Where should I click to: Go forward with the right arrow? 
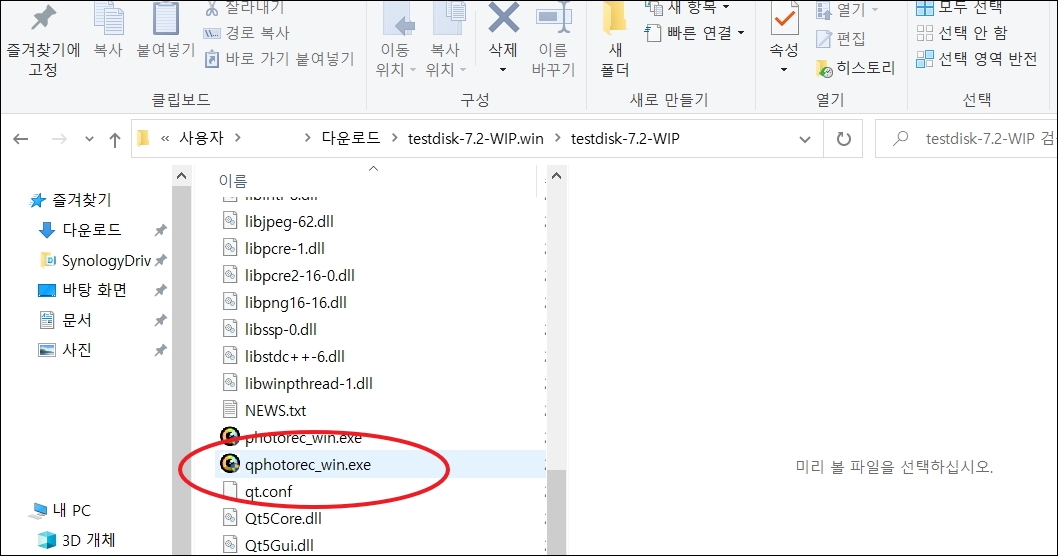59,139
